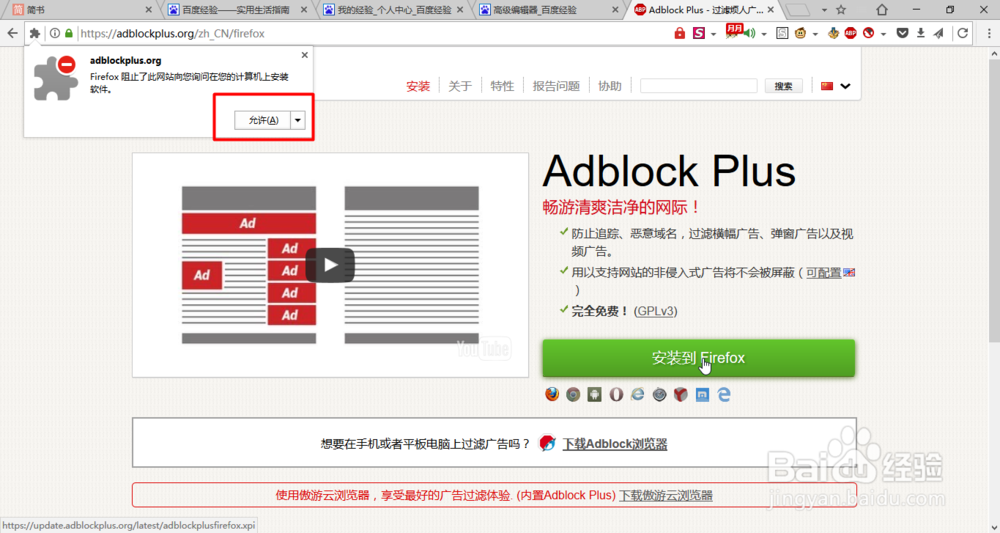Close the Adblock Plus tab
1000x533 pixels.
click(x=772, y=10)
